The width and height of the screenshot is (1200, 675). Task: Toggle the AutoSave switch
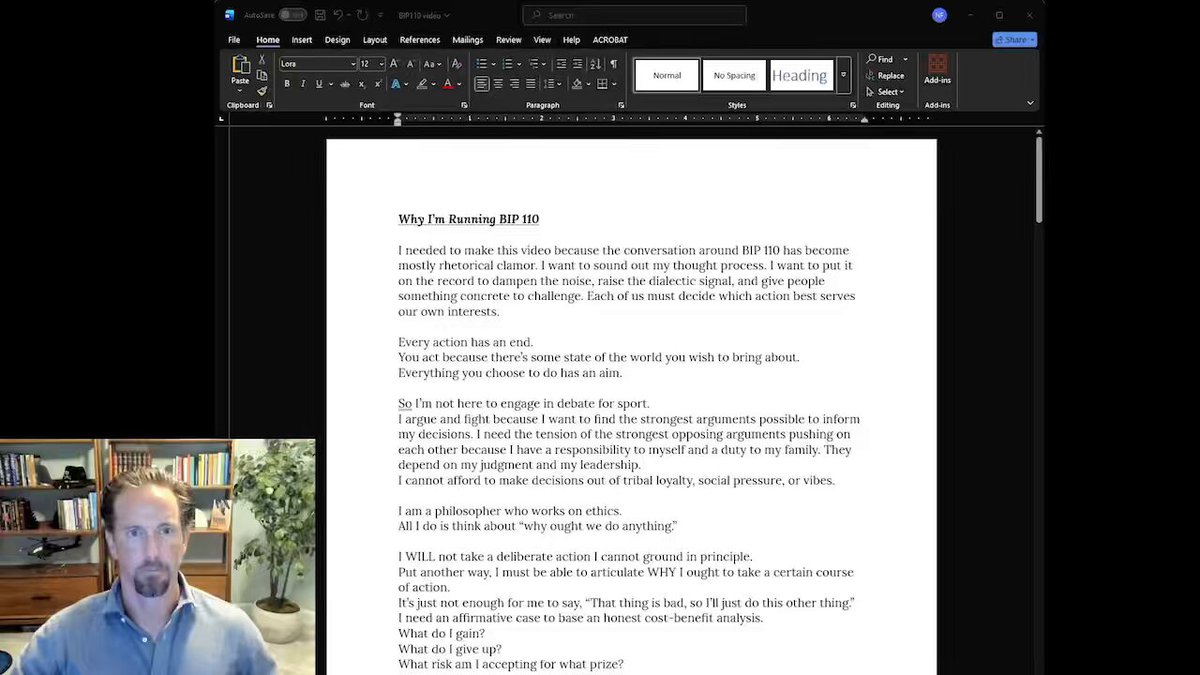click(292, 15)
